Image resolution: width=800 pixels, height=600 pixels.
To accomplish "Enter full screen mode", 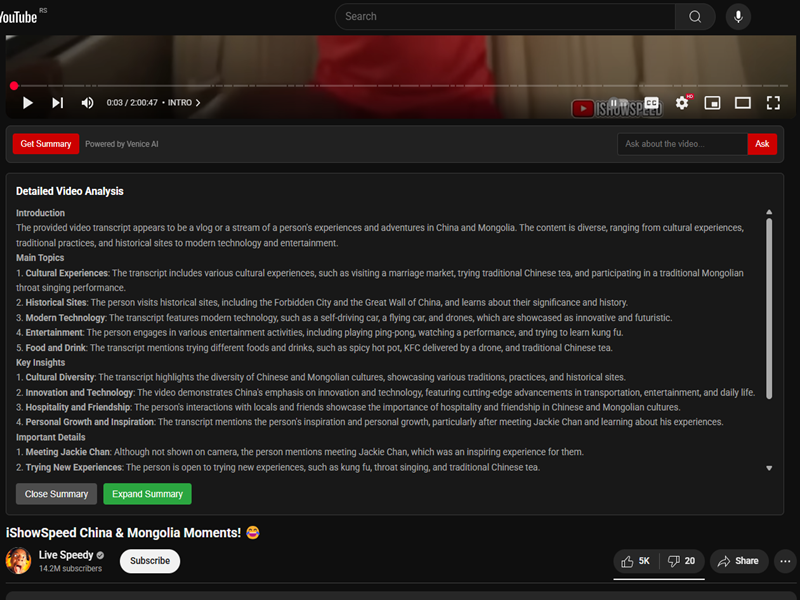I will point(773,103).
